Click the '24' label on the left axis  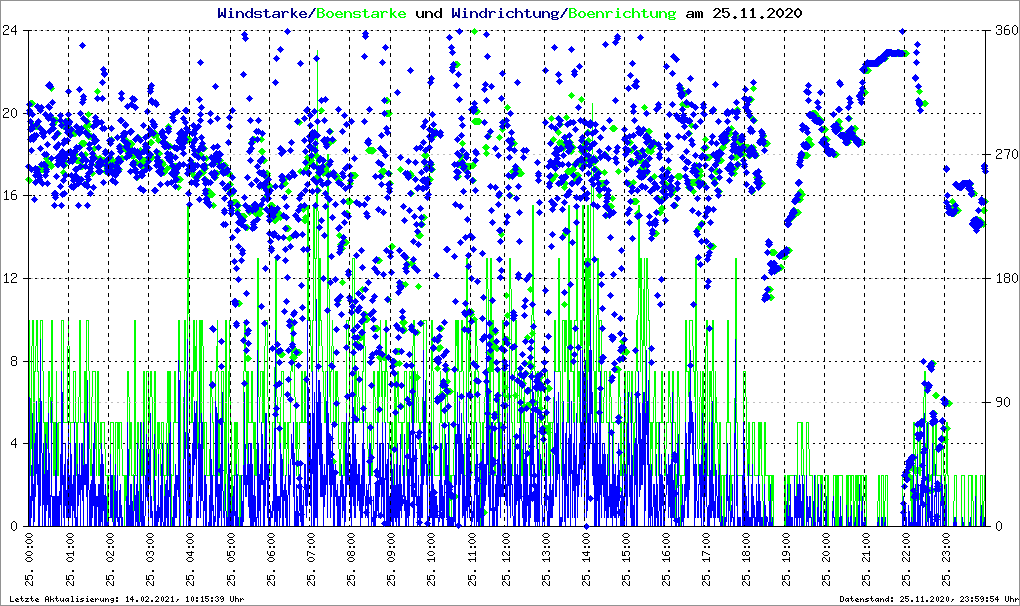tap(12, 31)
